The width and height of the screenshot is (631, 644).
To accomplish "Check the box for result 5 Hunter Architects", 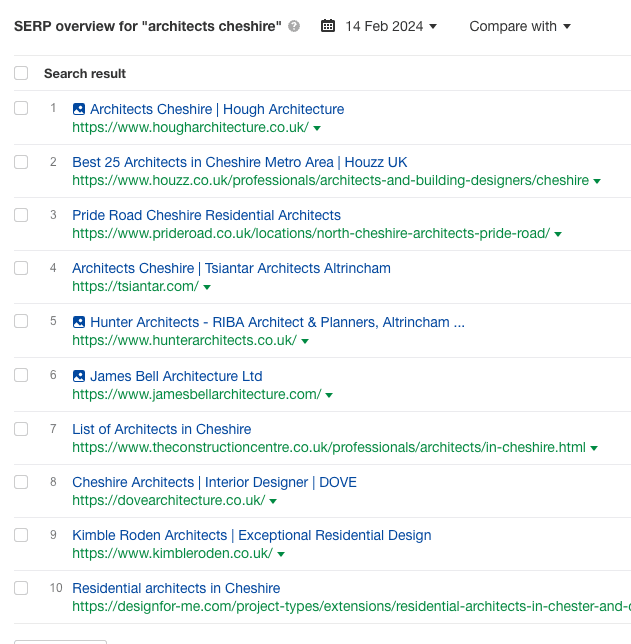I will pos(21,321).
